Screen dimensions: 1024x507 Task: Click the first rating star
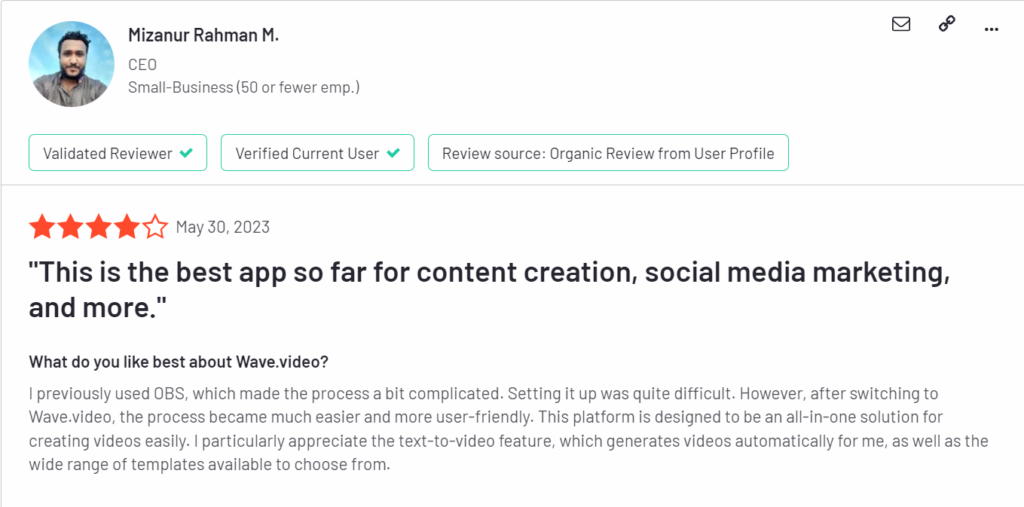(x=41, y=227)
